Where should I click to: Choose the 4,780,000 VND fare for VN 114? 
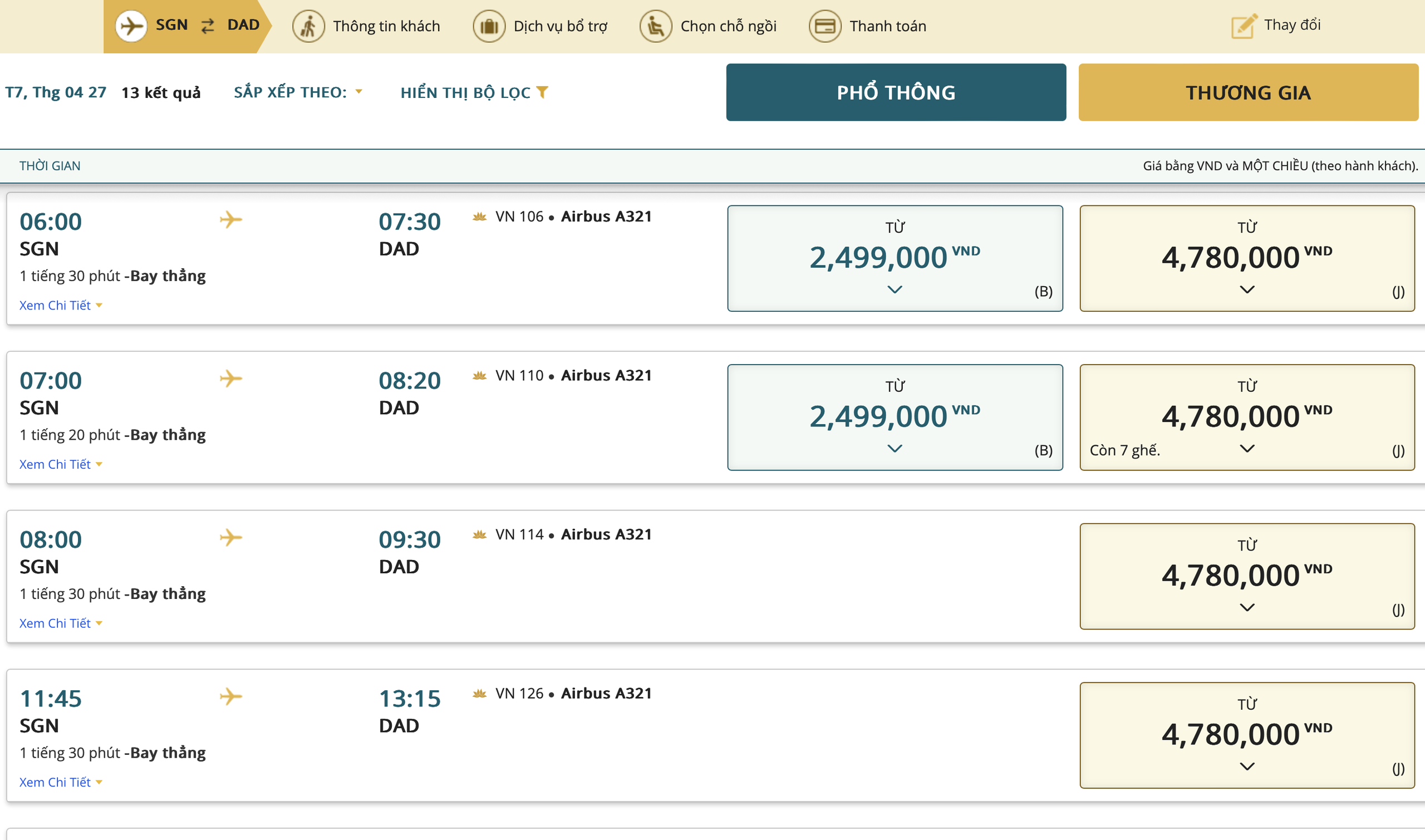point(1247,576)
